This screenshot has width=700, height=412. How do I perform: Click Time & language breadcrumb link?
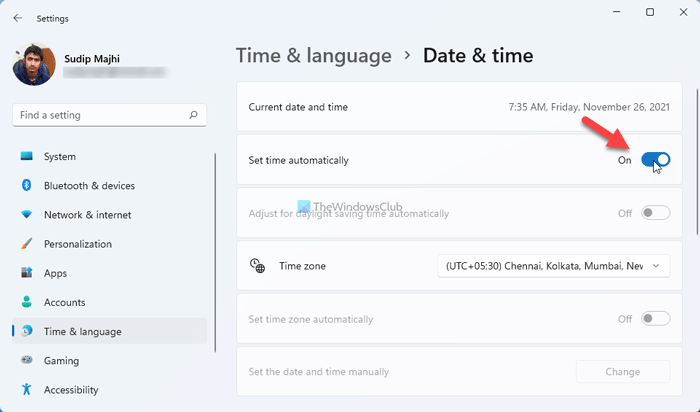[313, 55]
